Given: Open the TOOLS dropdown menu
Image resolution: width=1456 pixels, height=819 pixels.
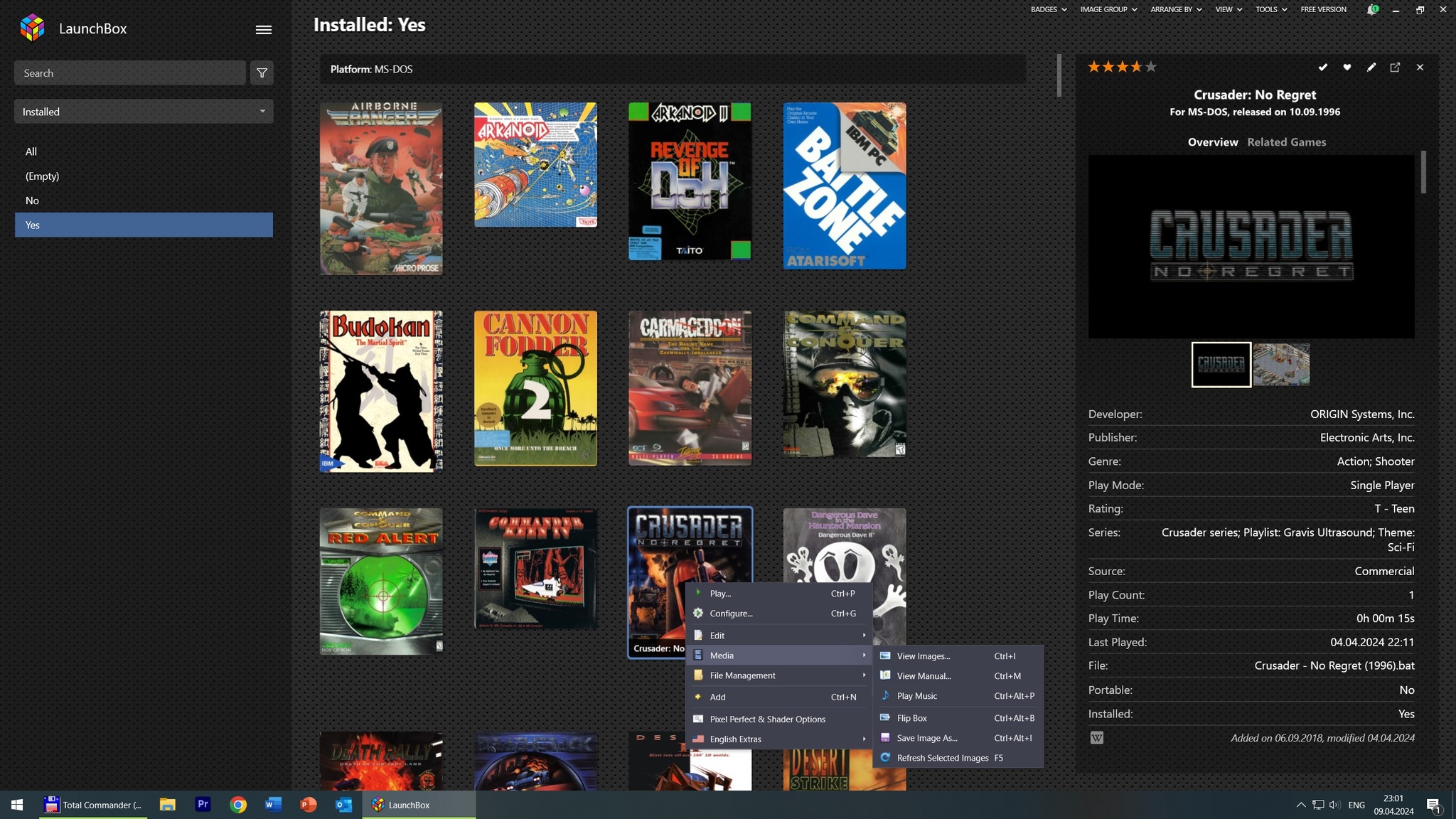Looking at the screenshot, I should pyautogui.click(x=1271, y=9).
